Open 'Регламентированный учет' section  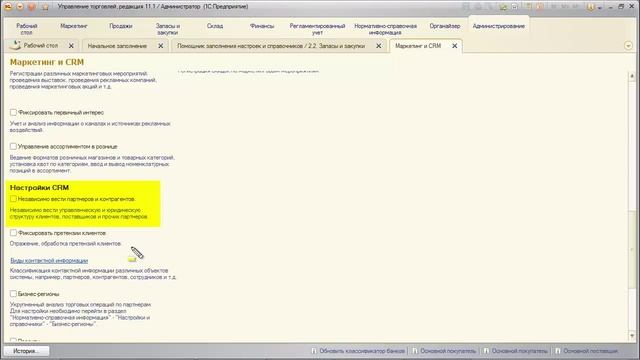[318, 29]
